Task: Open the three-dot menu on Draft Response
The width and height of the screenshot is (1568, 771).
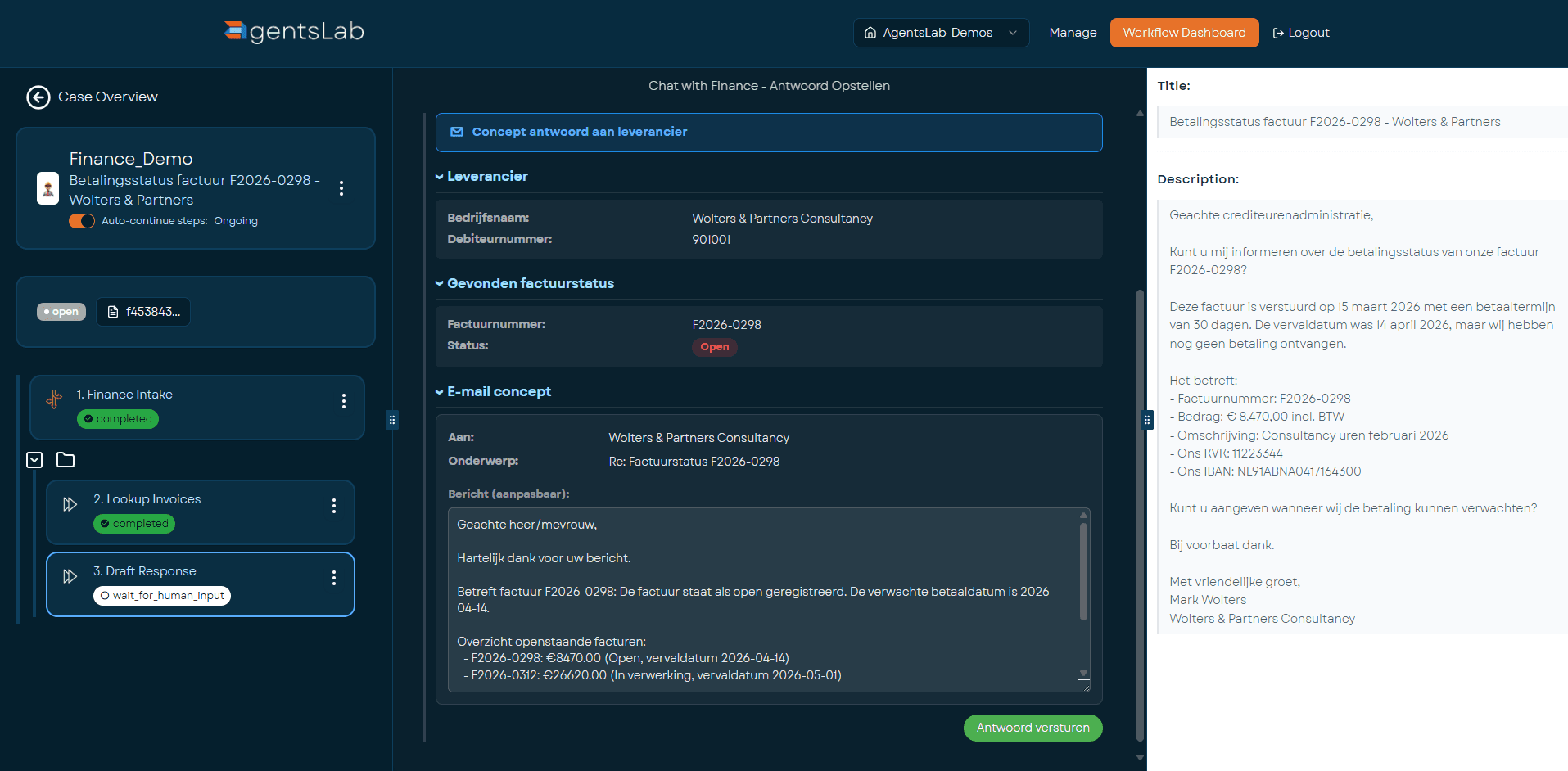Action: point(334,579)
